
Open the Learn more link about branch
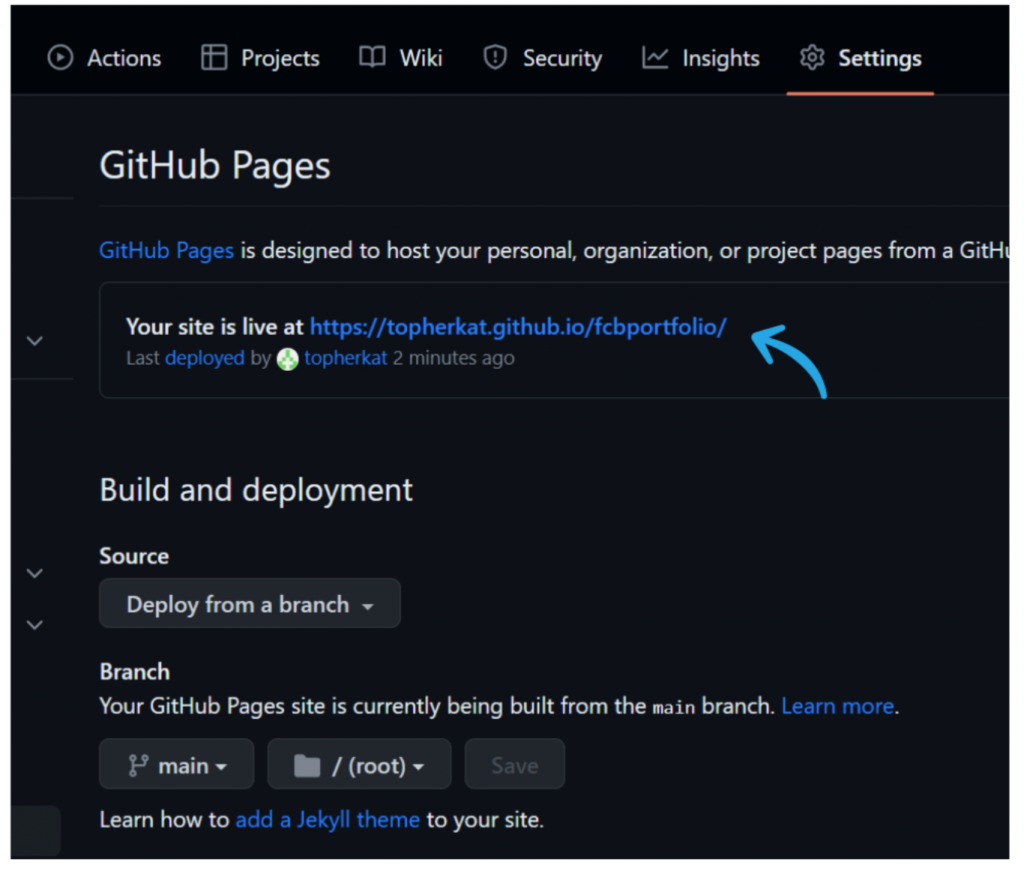coord(838,706)
